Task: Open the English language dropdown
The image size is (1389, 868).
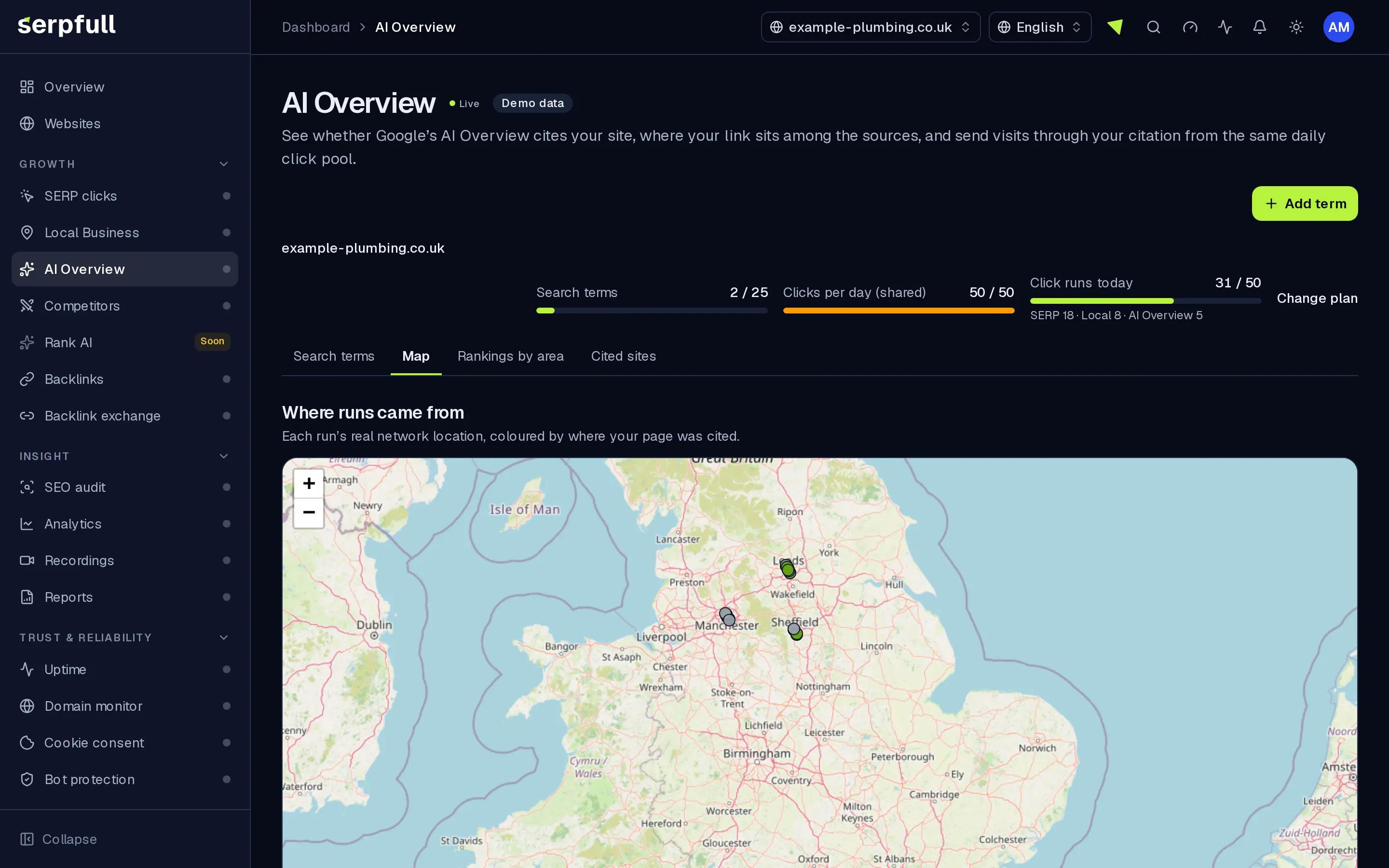Action: (1040, 27)
